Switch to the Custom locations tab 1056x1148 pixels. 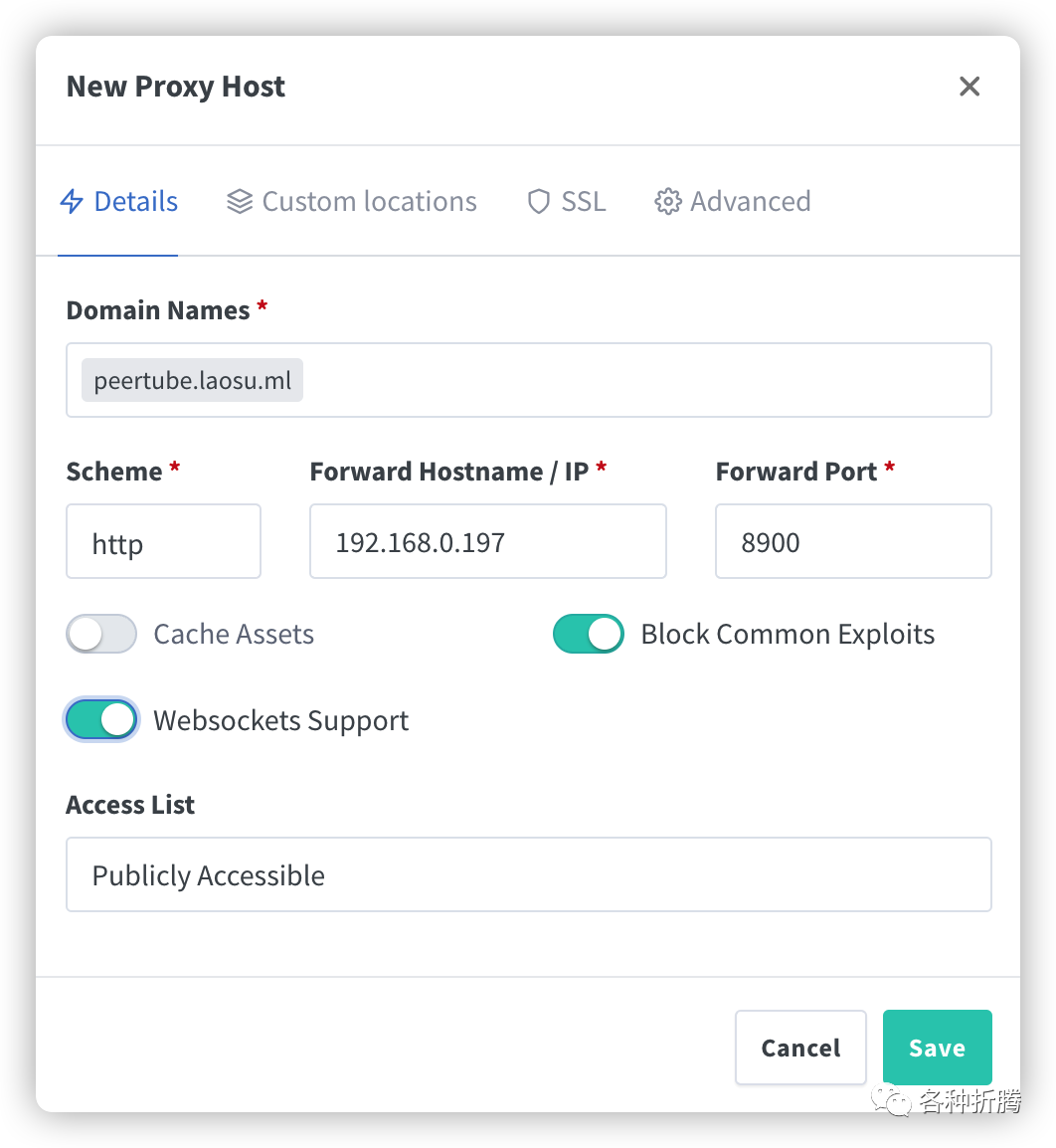tap(351, 201)
